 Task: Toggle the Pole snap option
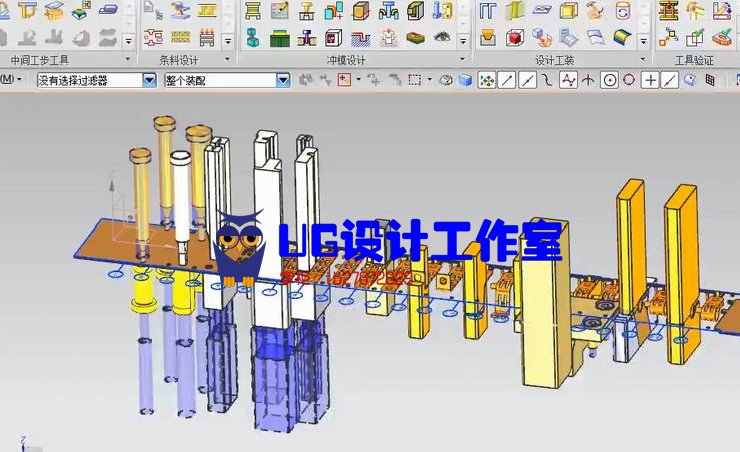pos(568,80)
